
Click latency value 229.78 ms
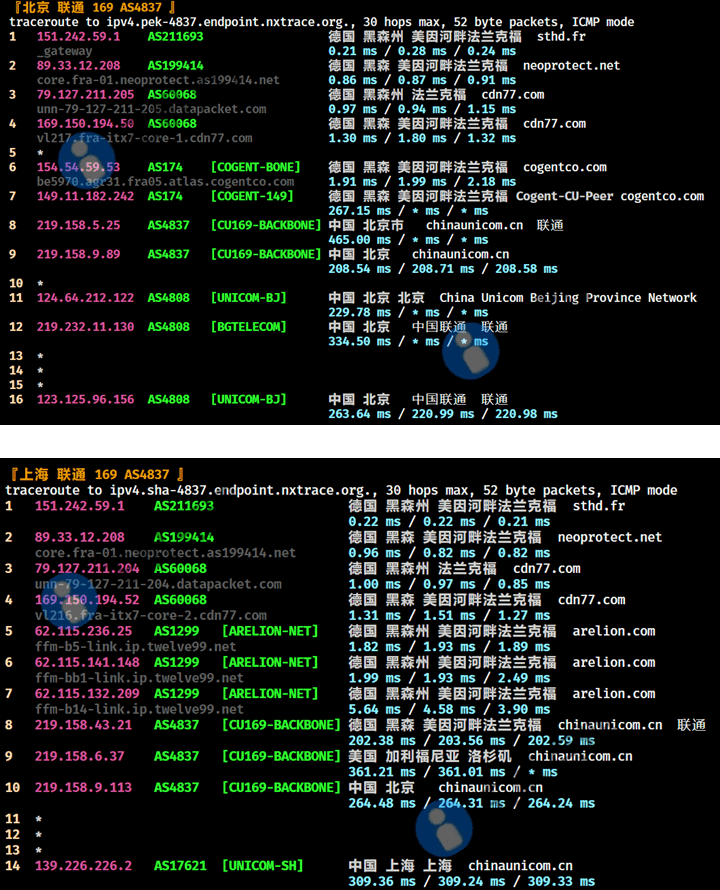tap(359, 312)
